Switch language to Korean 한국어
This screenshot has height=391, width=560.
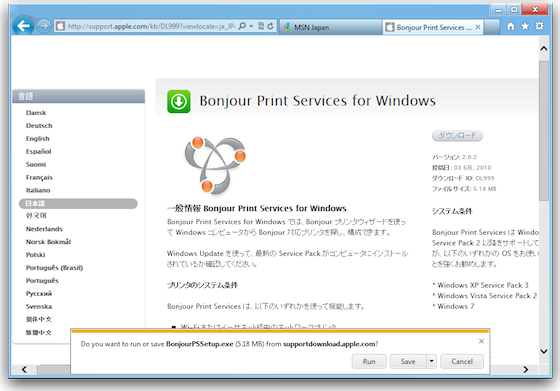pos(36,216)
